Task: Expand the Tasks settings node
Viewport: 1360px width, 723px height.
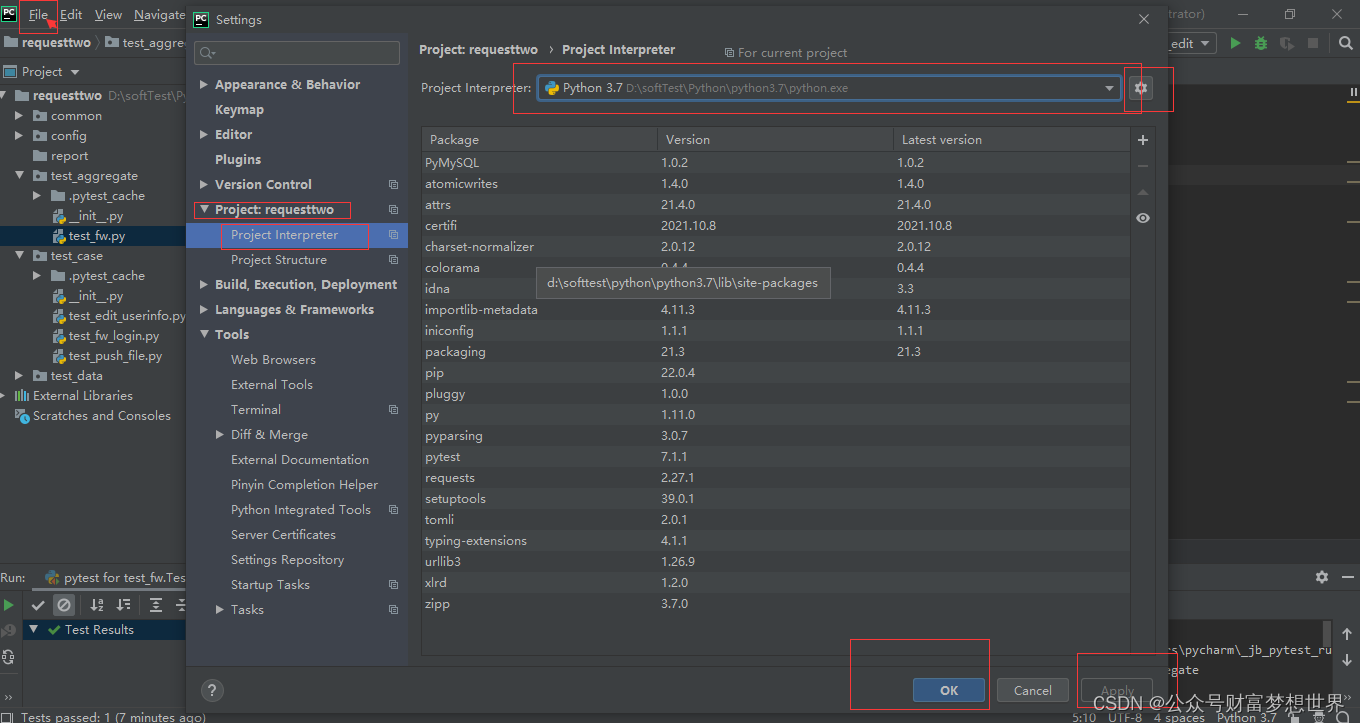Action: click(x=220, y=610)
